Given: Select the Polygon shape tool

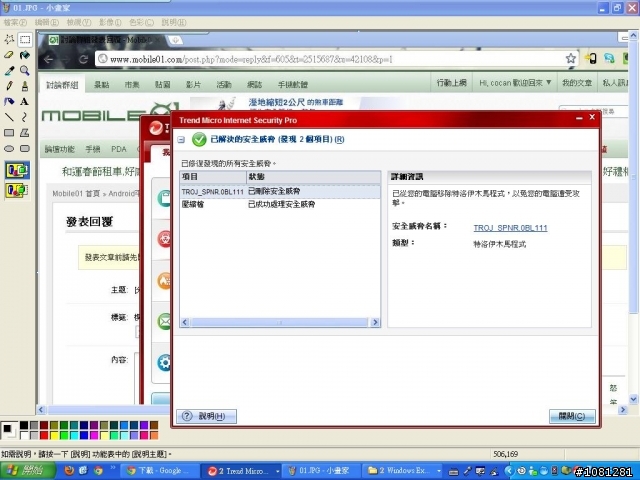Looking at the screenshot, I should tap(24, 133).
